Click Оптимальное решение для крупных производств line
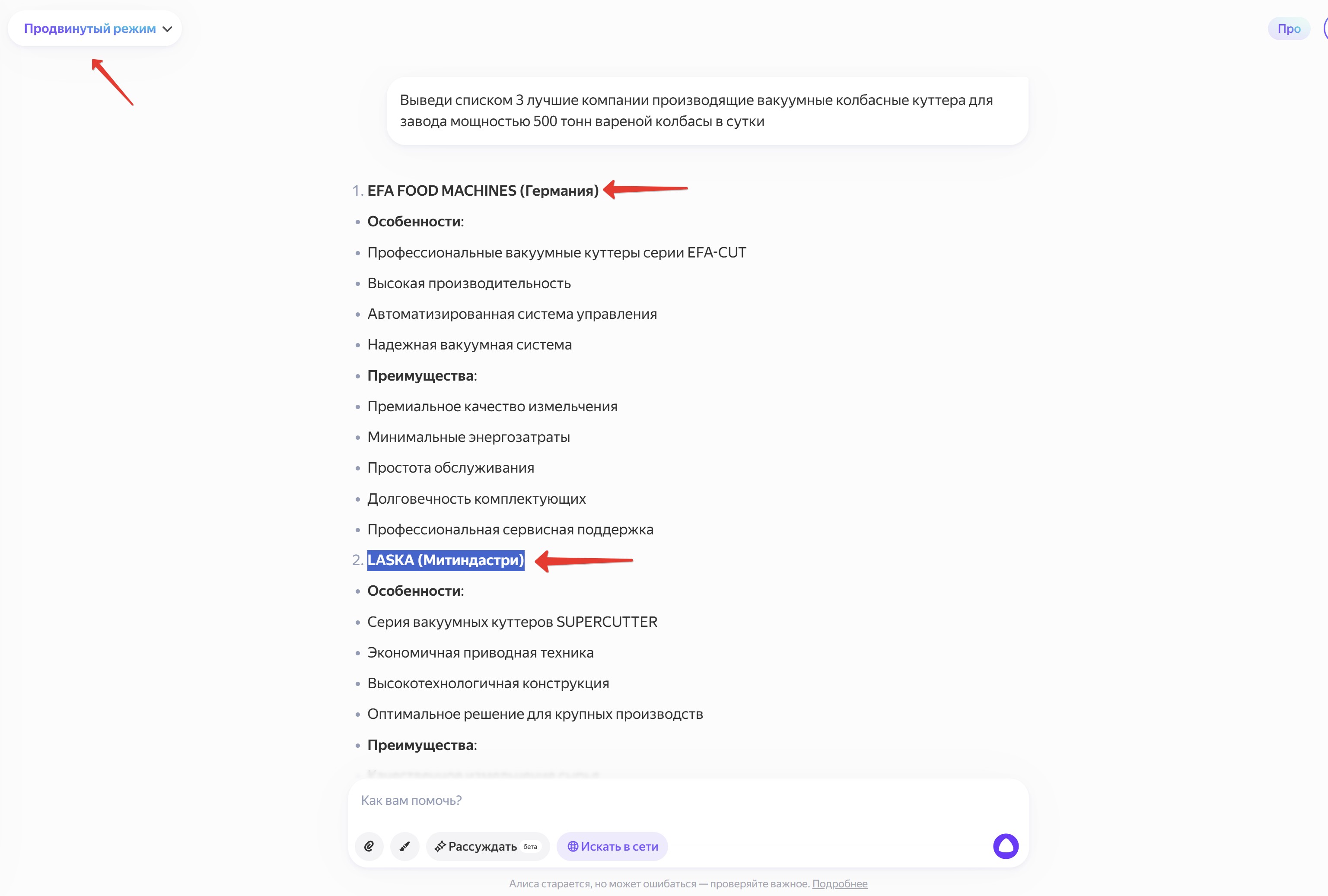Screen dimensions: 1328x896 coord(535,714)
